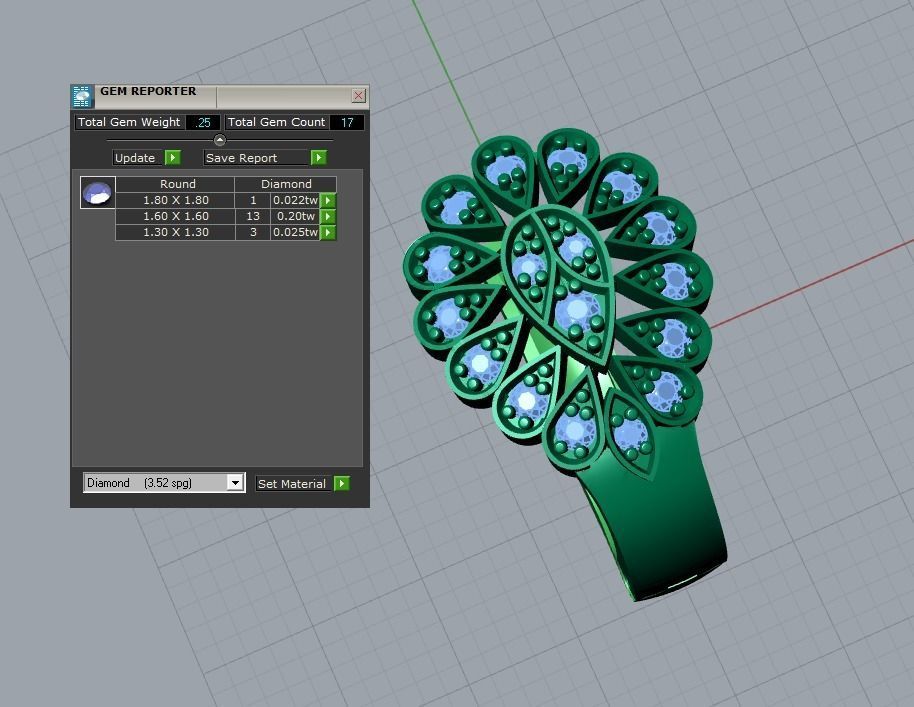Screen dimensions: 914x707
Task: Click green arrow for 0.025tw row
Action: point(328,233)
